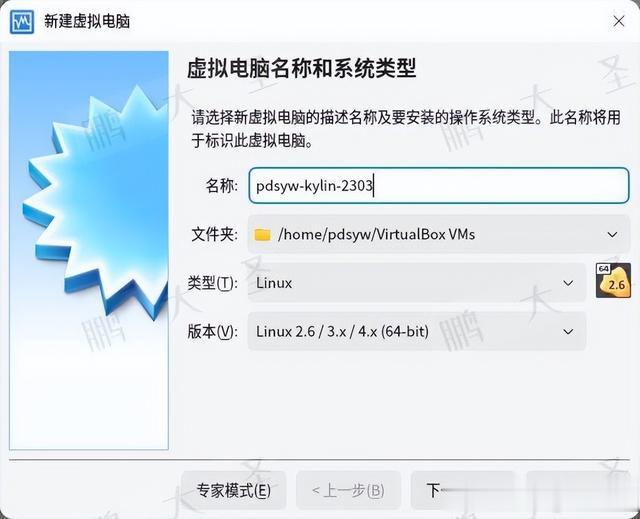Click the Linux 2.6 64-bit OS badge icon
Viewport: 640px width, 519px height.
coord(613,281)
